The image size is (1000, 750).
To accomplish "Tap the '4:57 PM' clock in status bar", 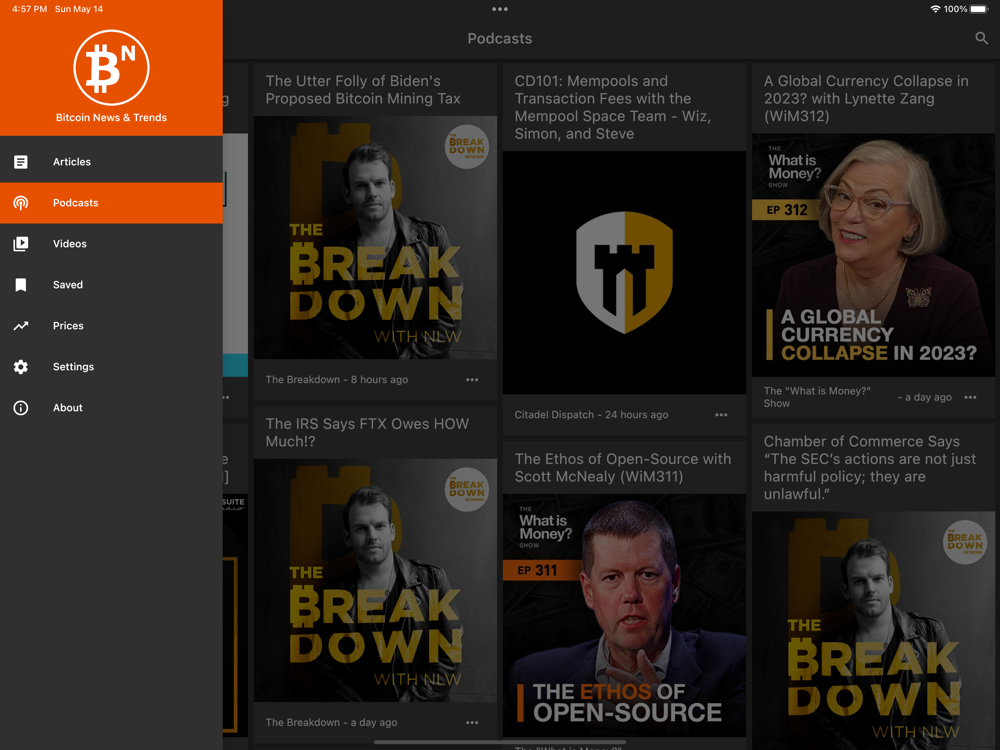I will coord(29,9).
